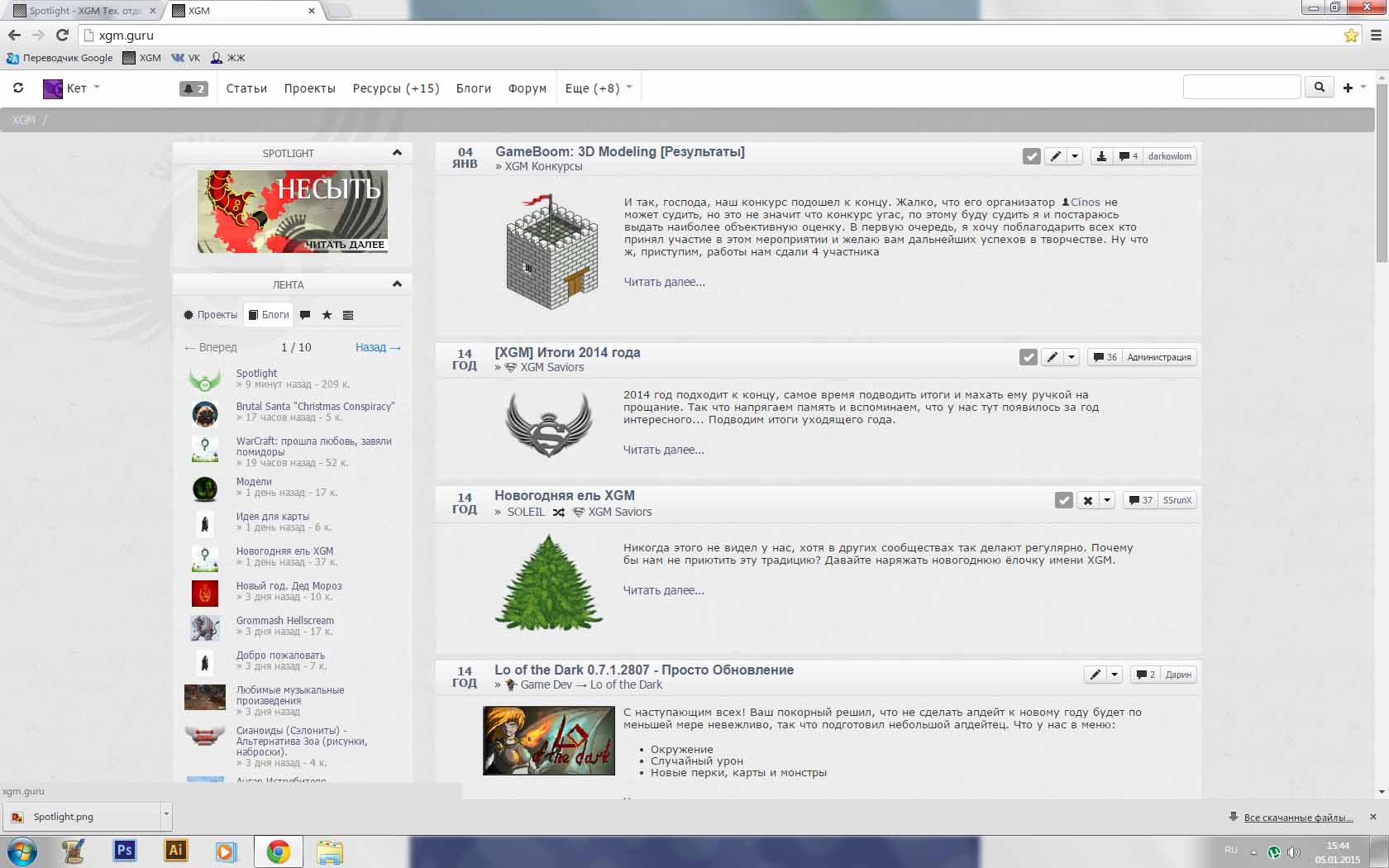Toggle the checkmark on Итоги 2014 года post
Screen dimensions: 1389x868
tap(1028, 357)
